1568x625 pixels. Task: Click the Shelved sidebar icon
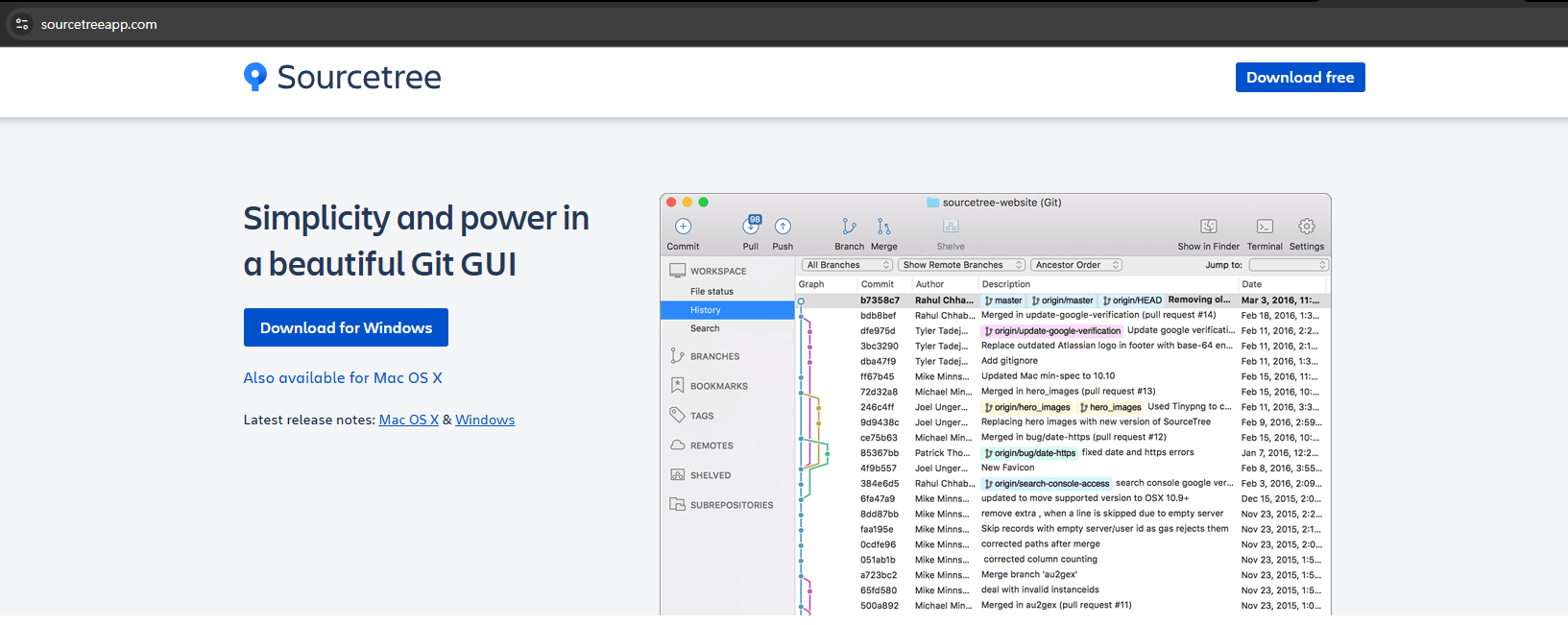point(677,475)
